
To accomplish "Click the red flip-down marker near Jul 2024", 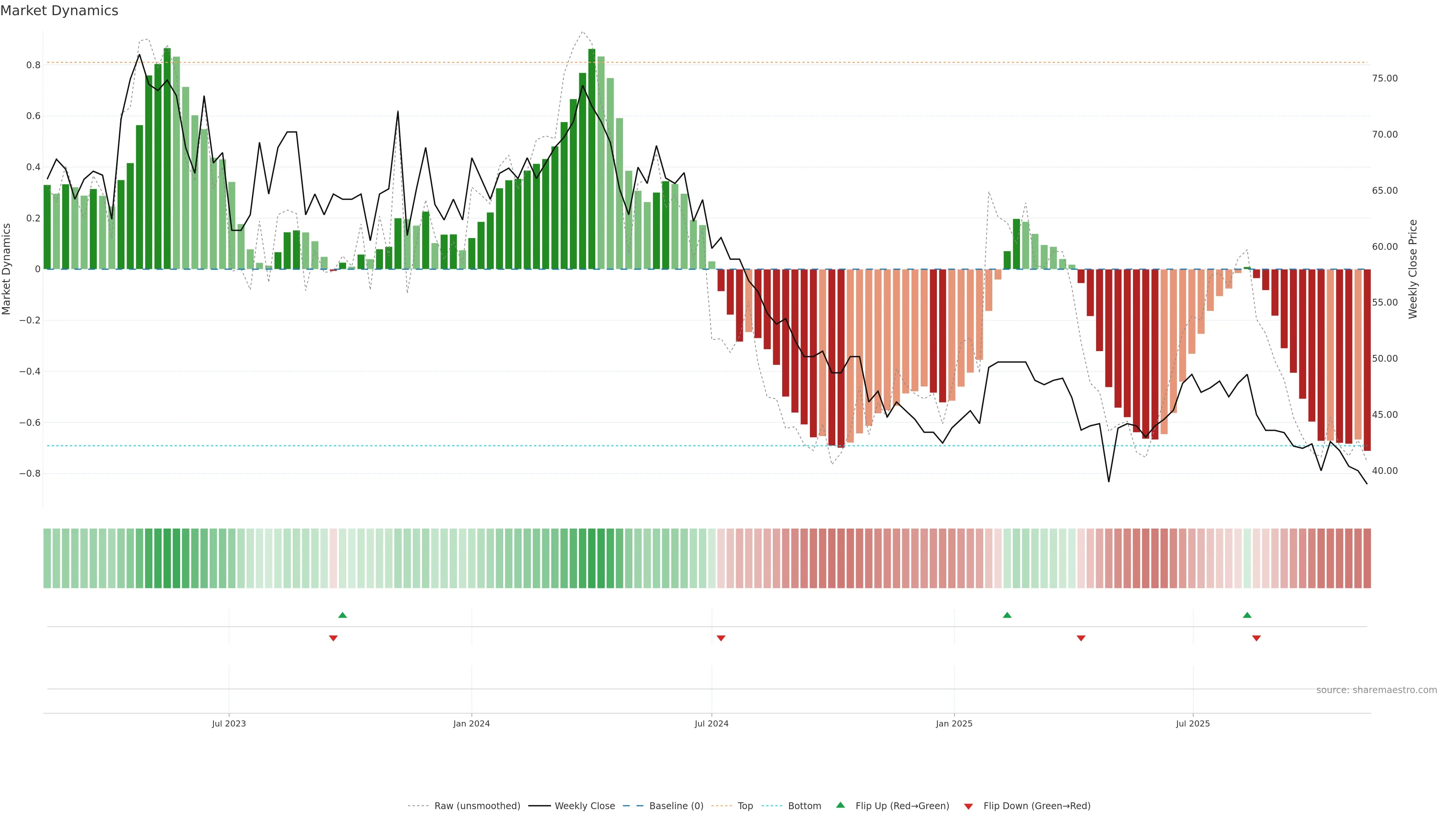I will (x=721, y=638).
